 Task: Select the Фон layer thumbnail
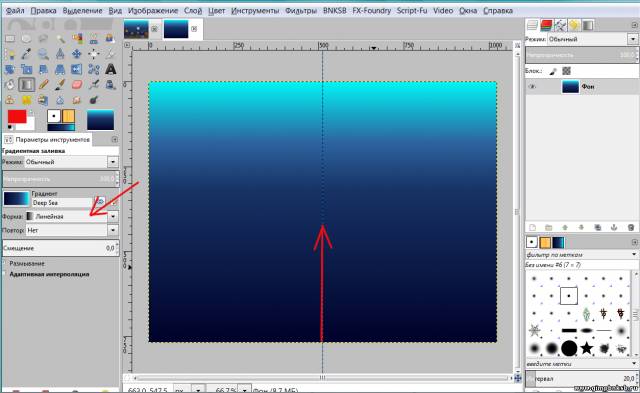(570, 87)
